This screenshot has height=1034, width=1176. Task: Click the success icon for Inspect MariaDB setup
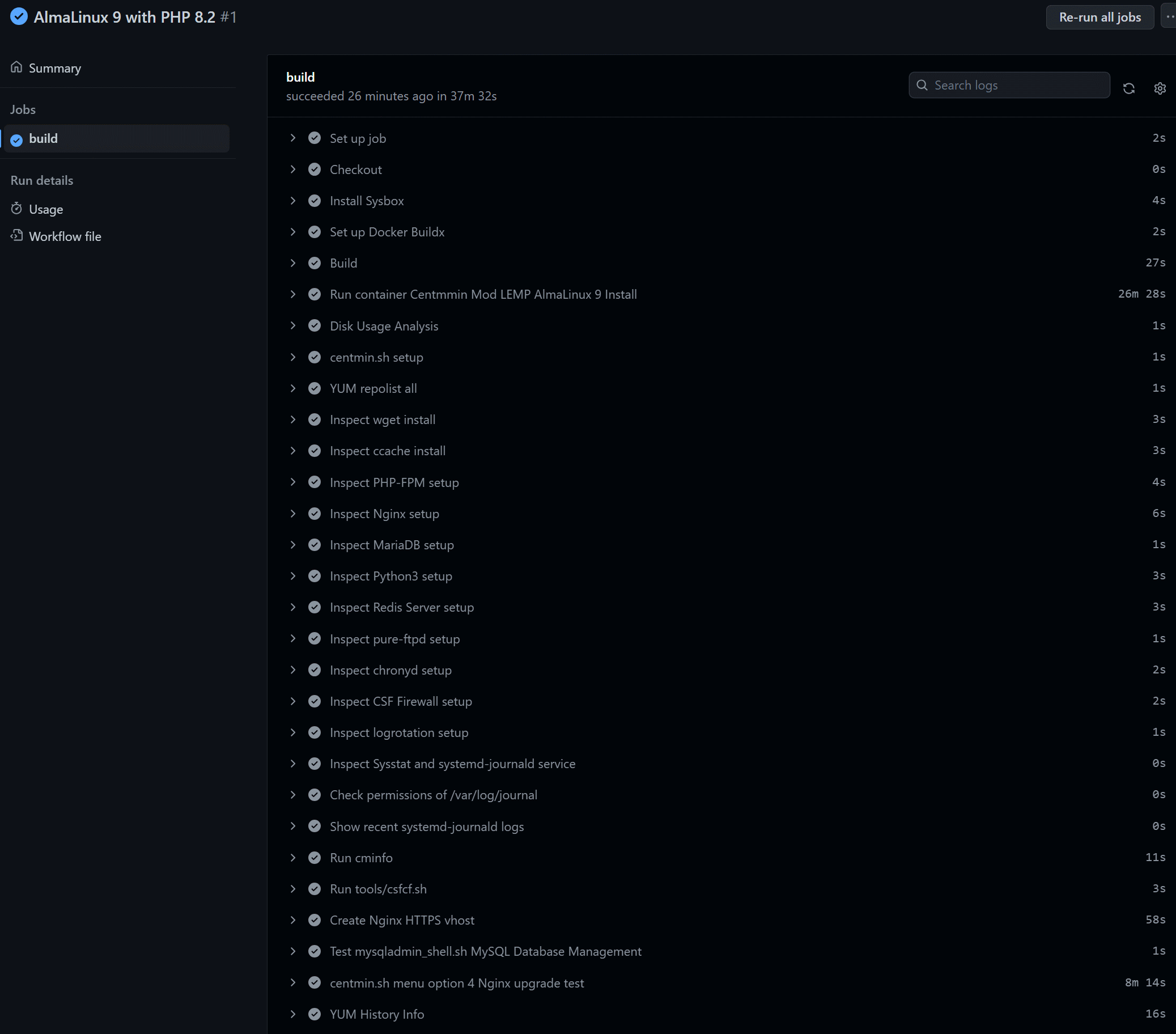[x=314, y=544]
